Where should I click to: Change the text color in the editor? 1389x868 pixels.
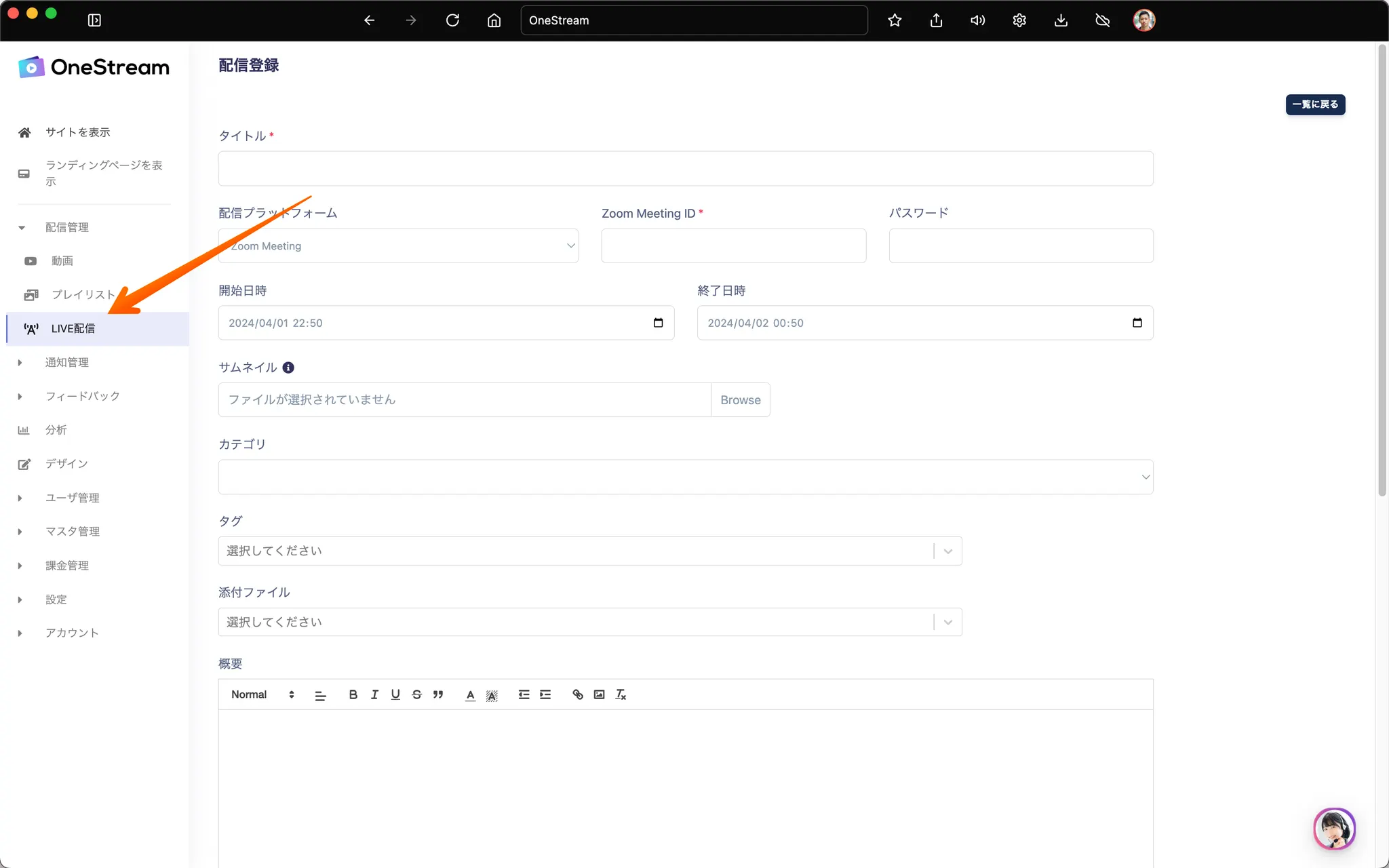(470, 694)
